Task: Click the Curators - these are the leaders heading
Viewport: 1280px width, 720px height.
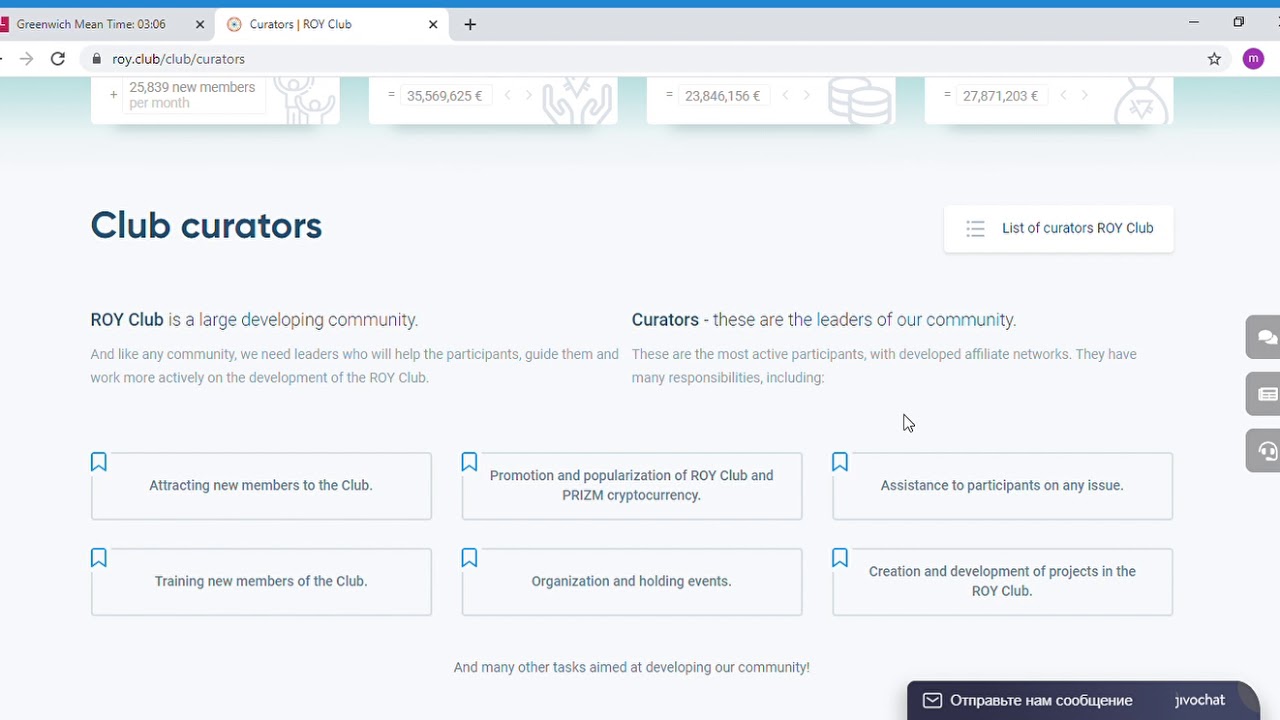Action: pyautogui.click(x=824, y=320)
